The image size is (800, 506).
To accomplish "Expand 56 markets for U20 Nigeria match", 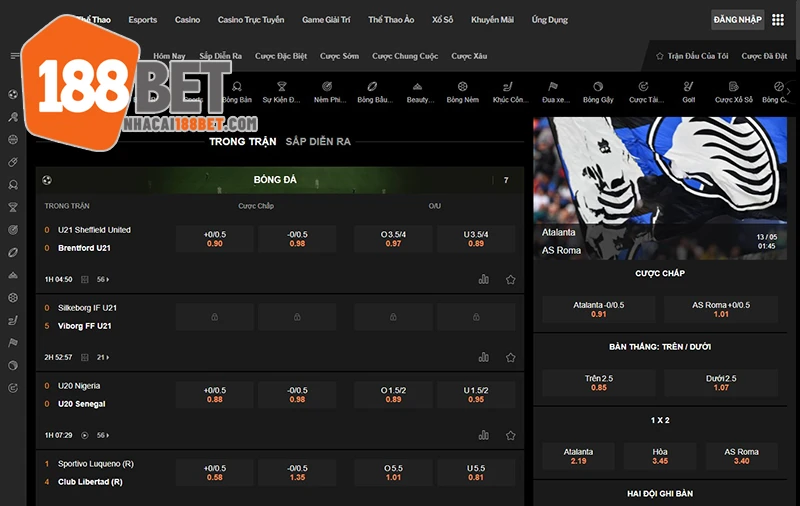I will [x=103, y=435].
